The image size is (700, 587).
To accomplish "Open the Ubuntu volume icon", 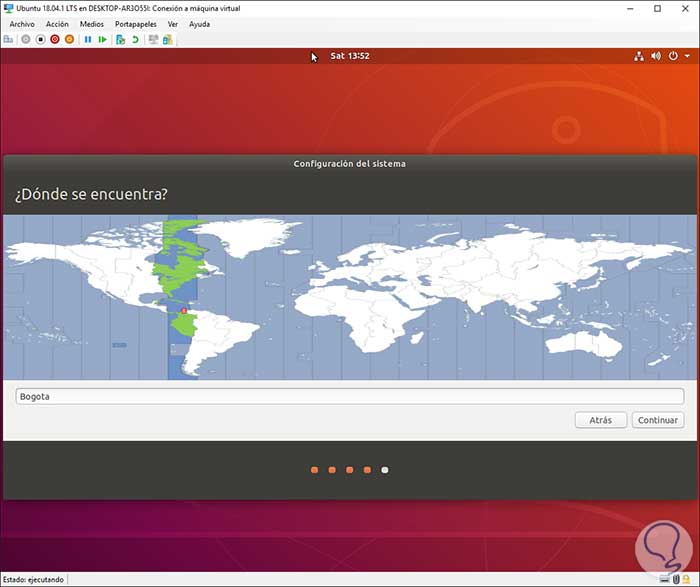I will 656,56.
